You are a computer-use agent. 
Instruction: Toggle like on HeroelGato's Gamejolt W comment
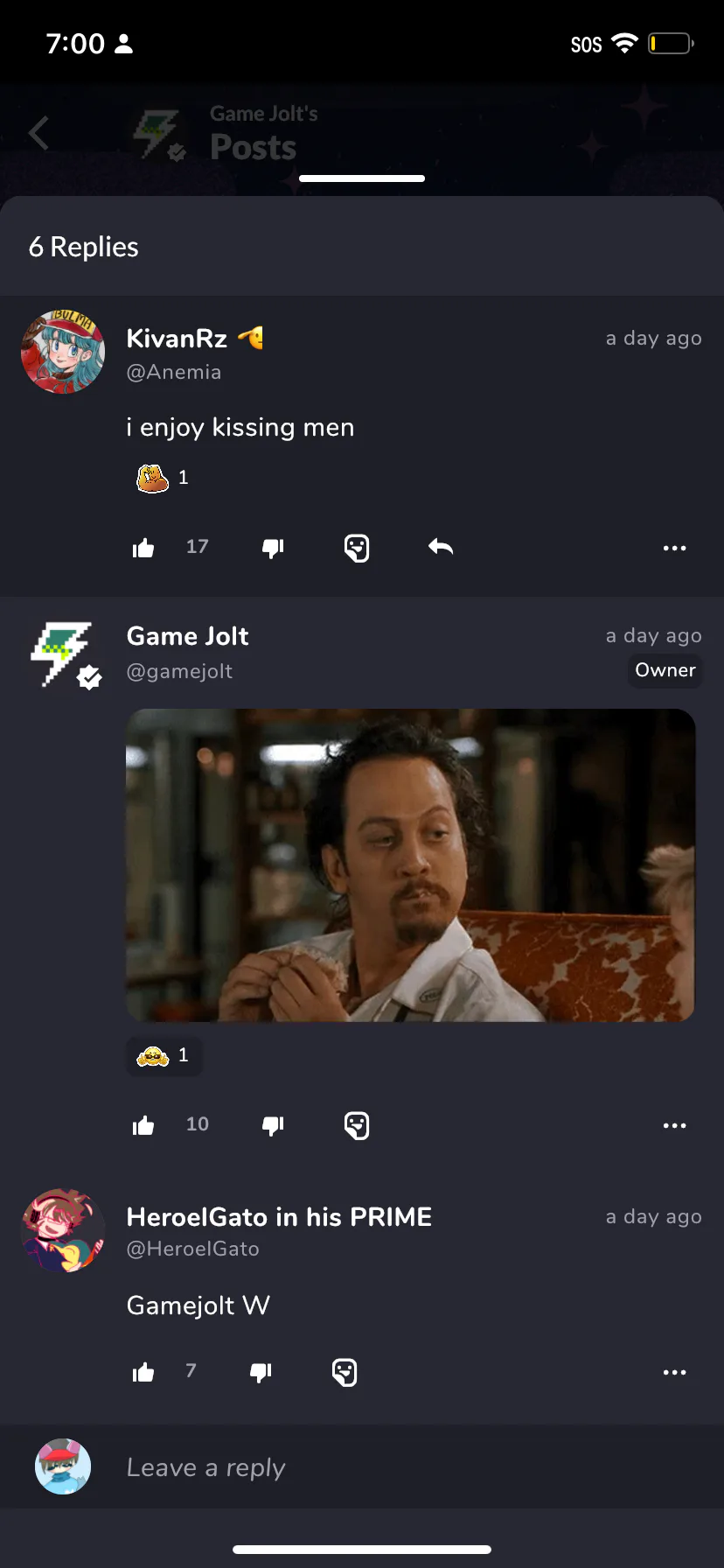143,1373
